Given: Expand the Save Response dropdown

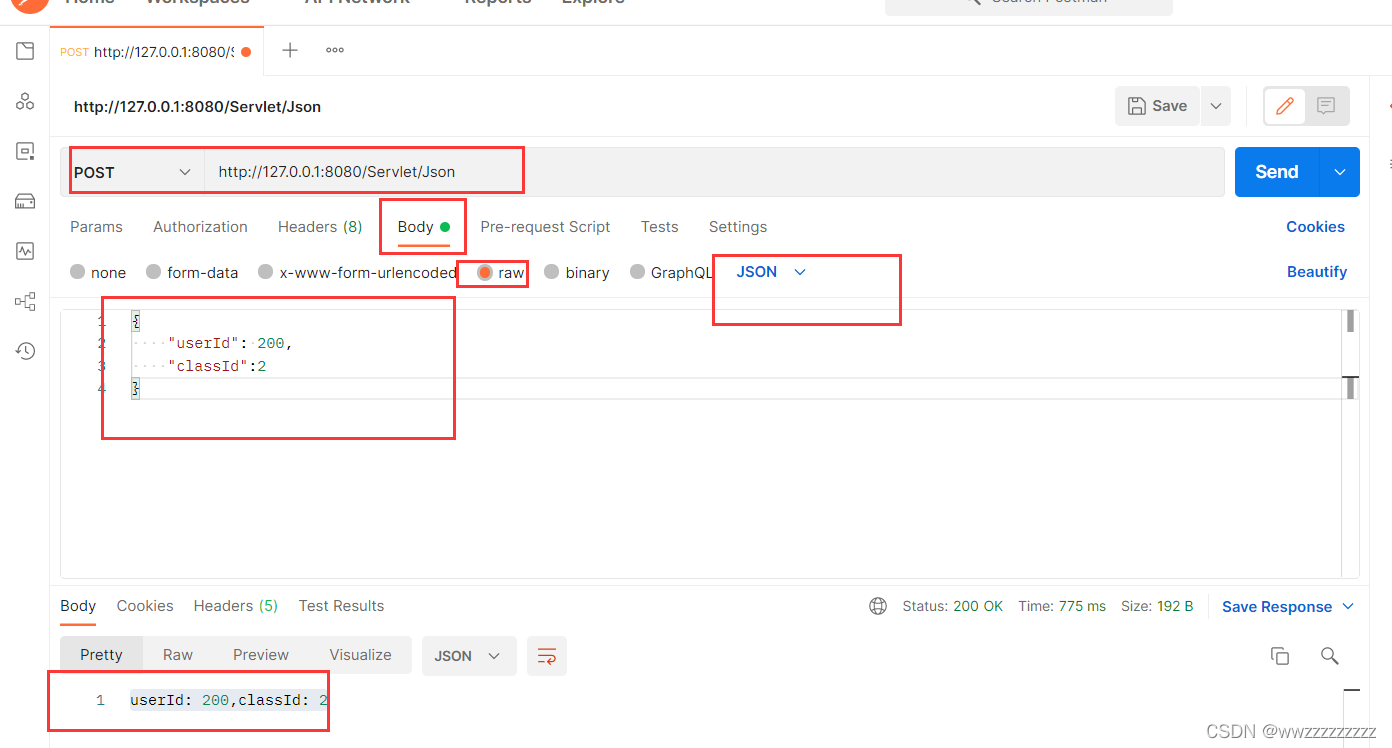Looking at the screenshot, I should tap(1347, 606).
